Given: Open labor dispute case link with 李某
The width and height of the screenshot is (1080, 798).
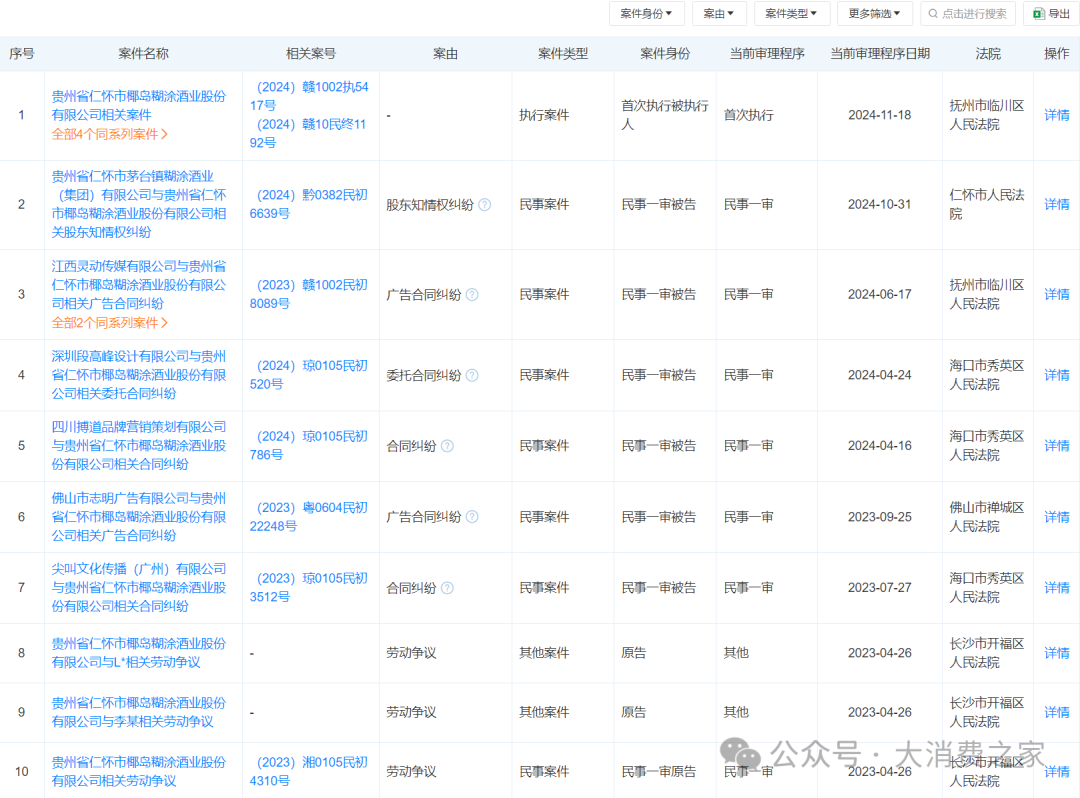Looking at the screenshot, I should pos(138,713).
